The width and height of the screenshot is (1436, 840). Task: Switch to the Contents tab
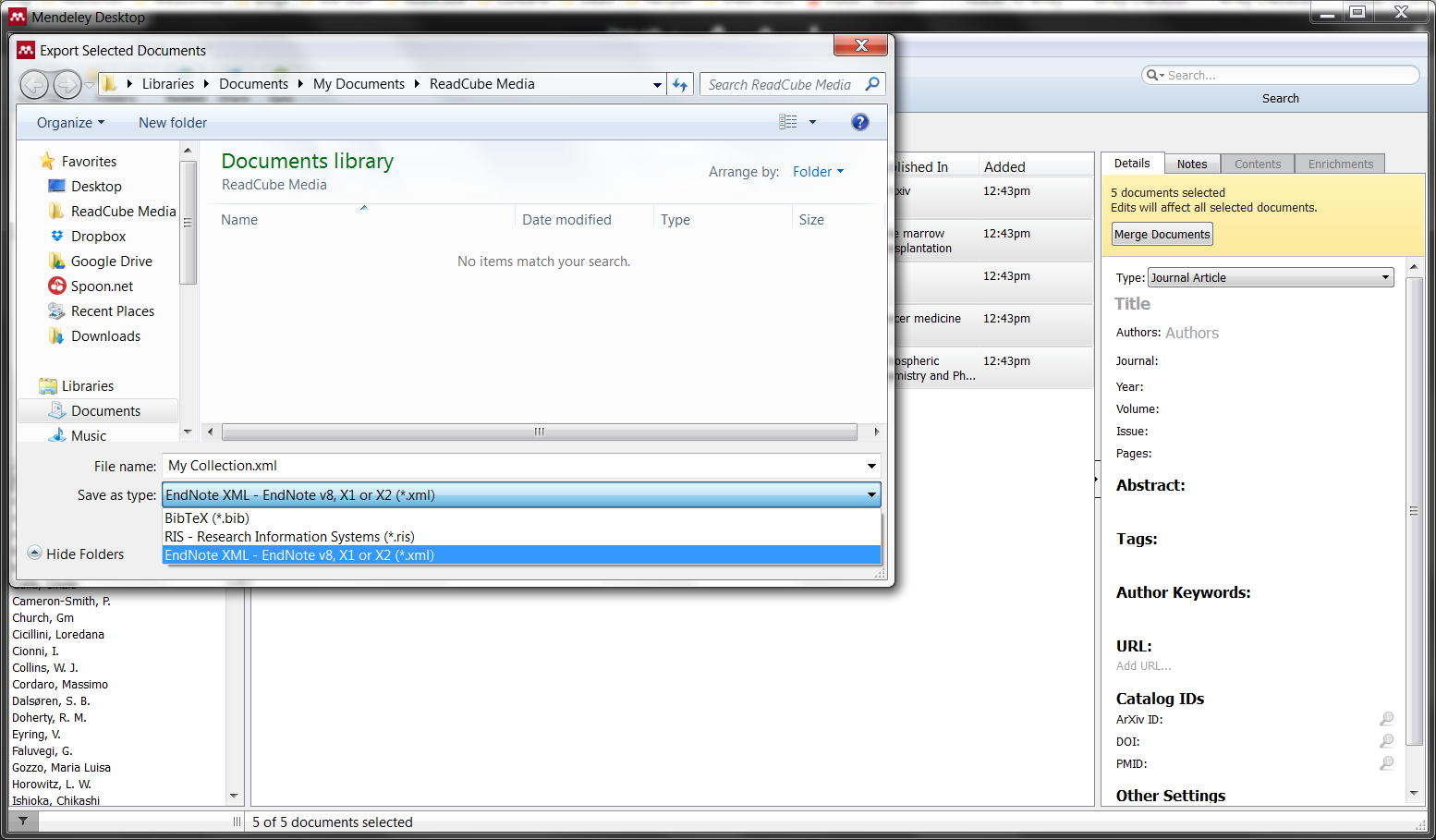point(1258,164)
